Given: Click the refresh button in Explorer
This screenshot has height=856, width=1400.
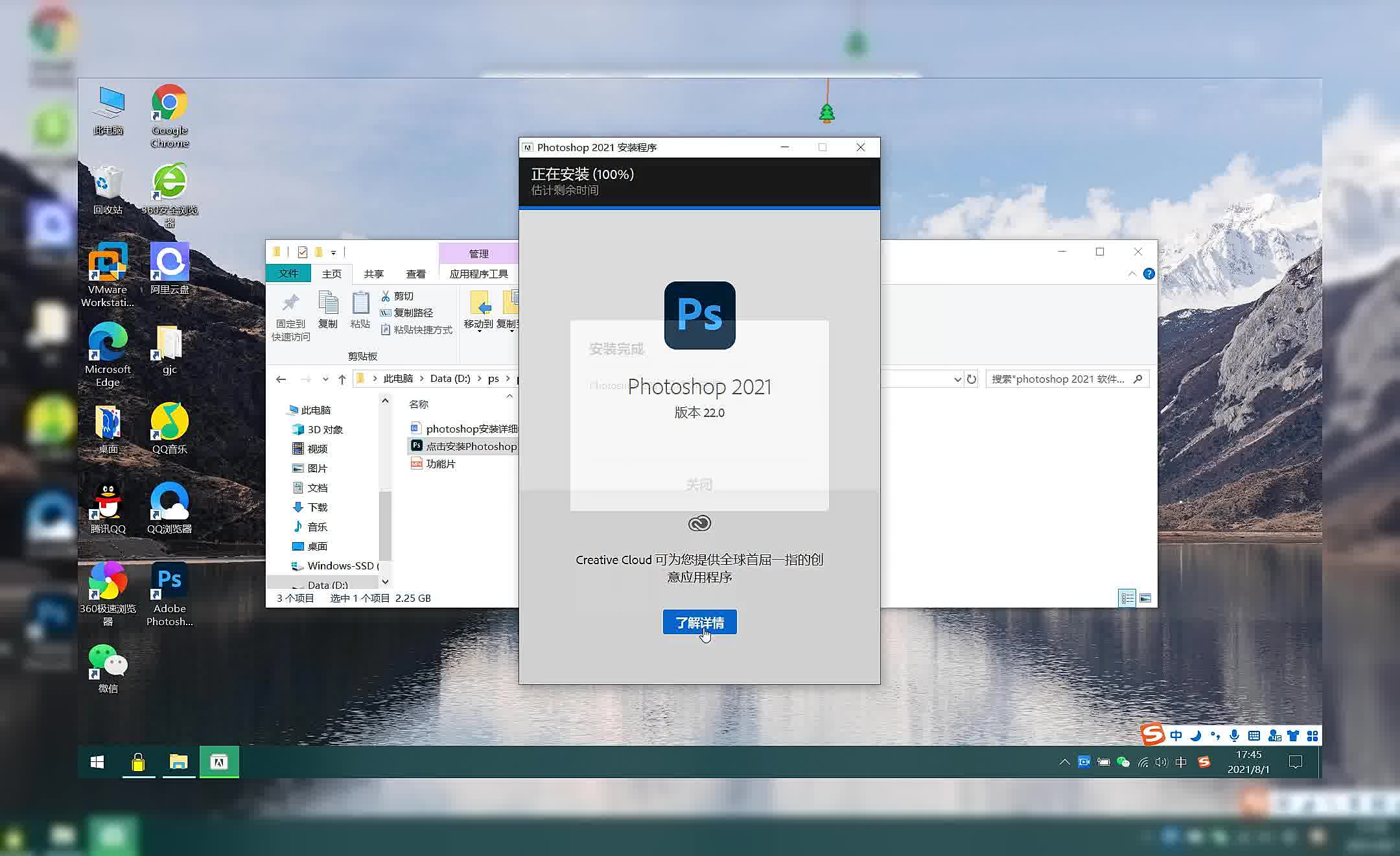Looking at the screenshot, I should click(x=971, y=379).
